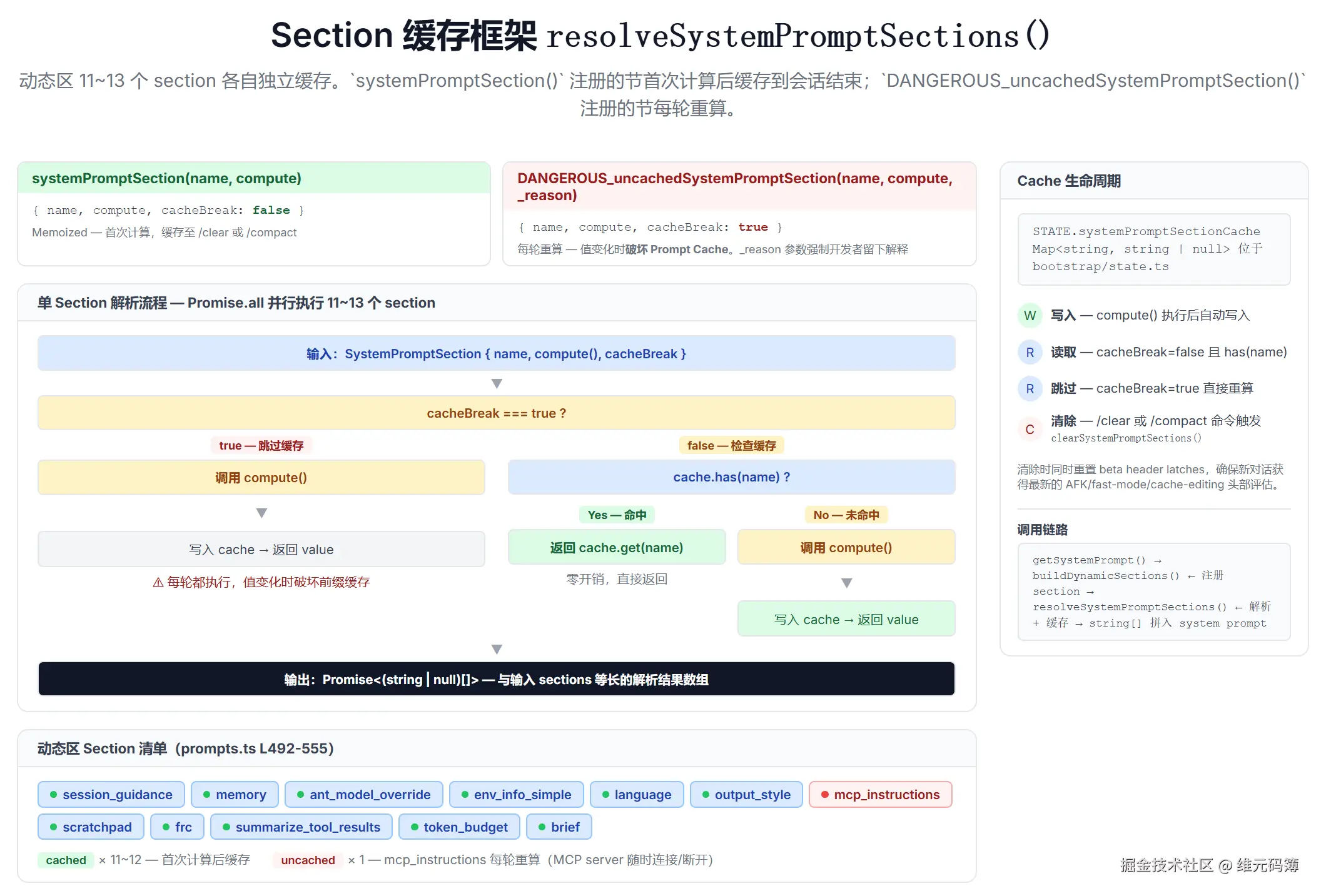The height and width of the screenshot is (896, 1321).
Task: Click the 返回 cache.get(name) box
Action: coord(616,548)
